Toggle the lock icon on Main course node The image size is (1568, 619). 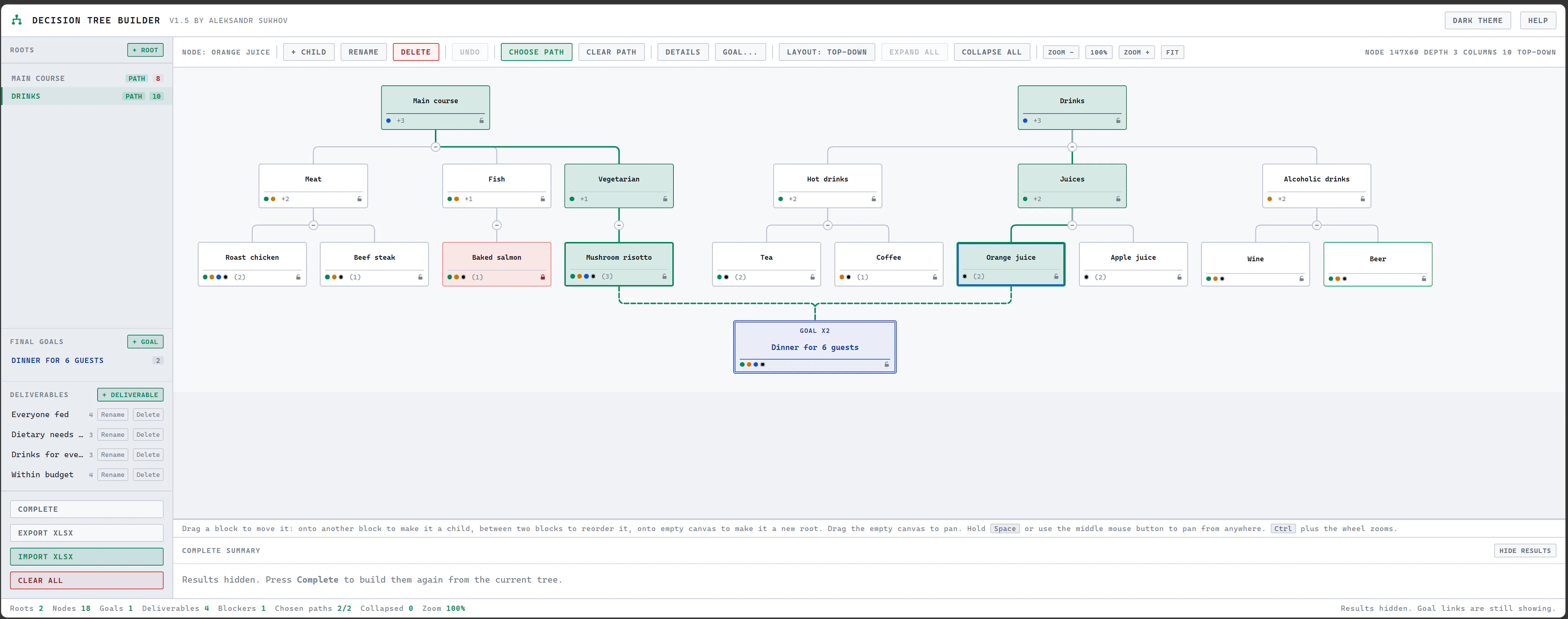(481, 121)
